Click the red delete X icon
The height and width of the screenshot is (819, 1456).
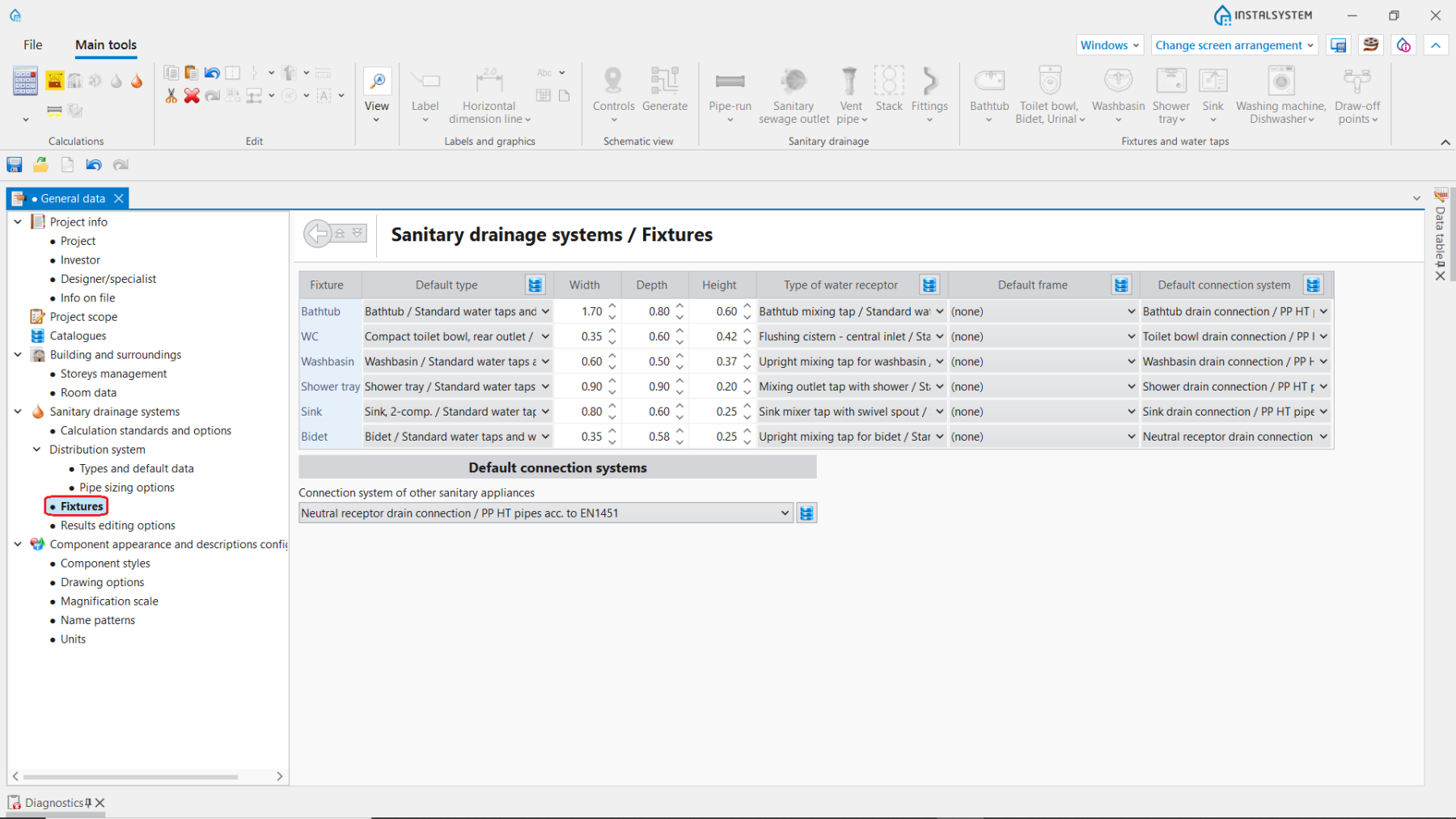[192, 96]
